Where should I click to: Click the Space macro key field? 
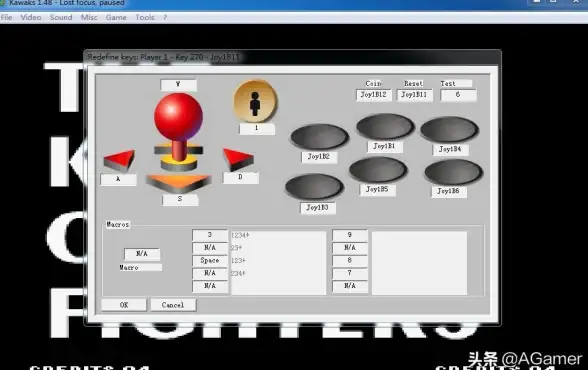pyautogui.click(x=210, y=261)
